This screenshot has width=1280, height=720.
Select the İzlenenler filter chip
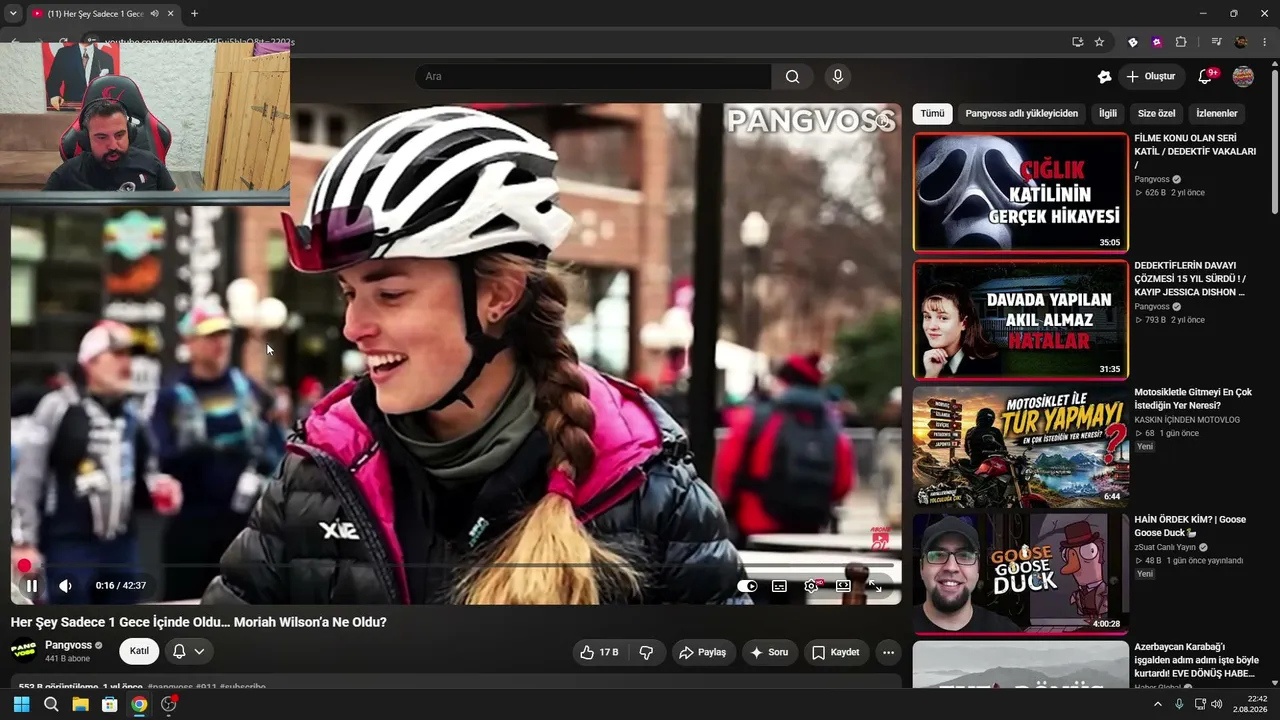click(x=1217, y=114)
